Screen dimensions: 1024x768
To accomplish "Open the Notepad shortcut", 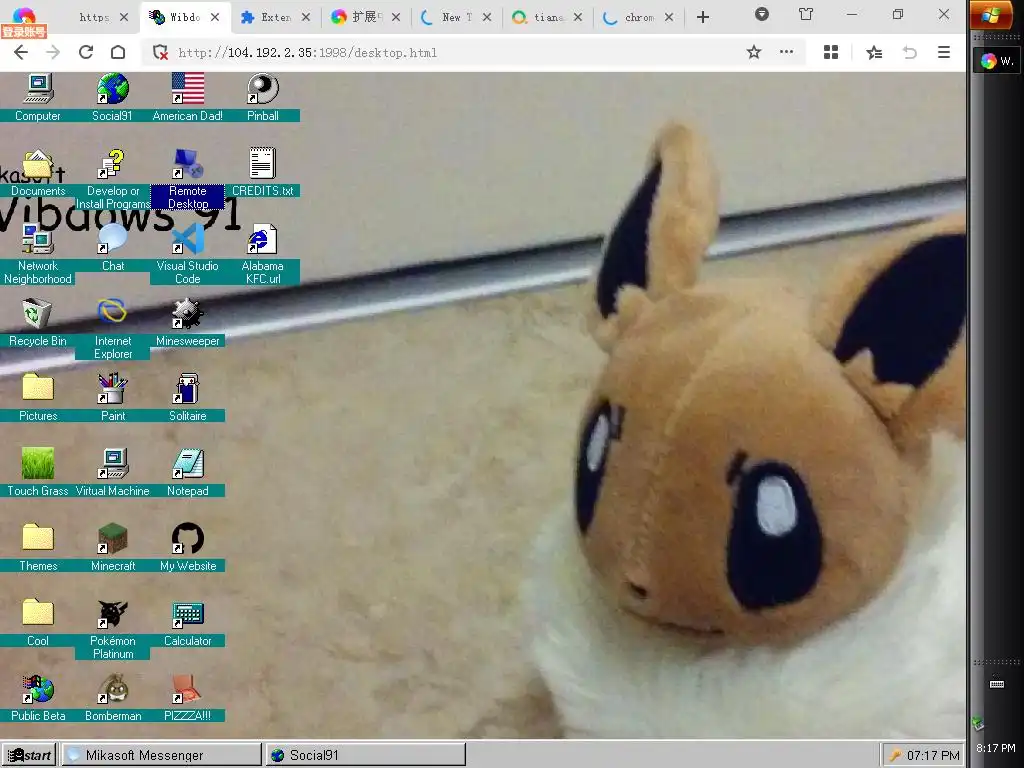I will (187, 472).
